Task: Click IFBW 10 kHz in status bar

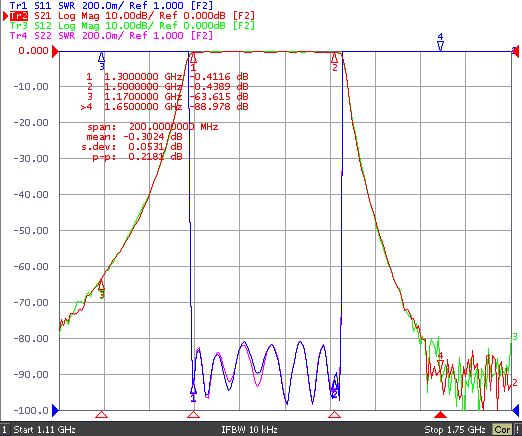Action: click(x=249, y=429)
